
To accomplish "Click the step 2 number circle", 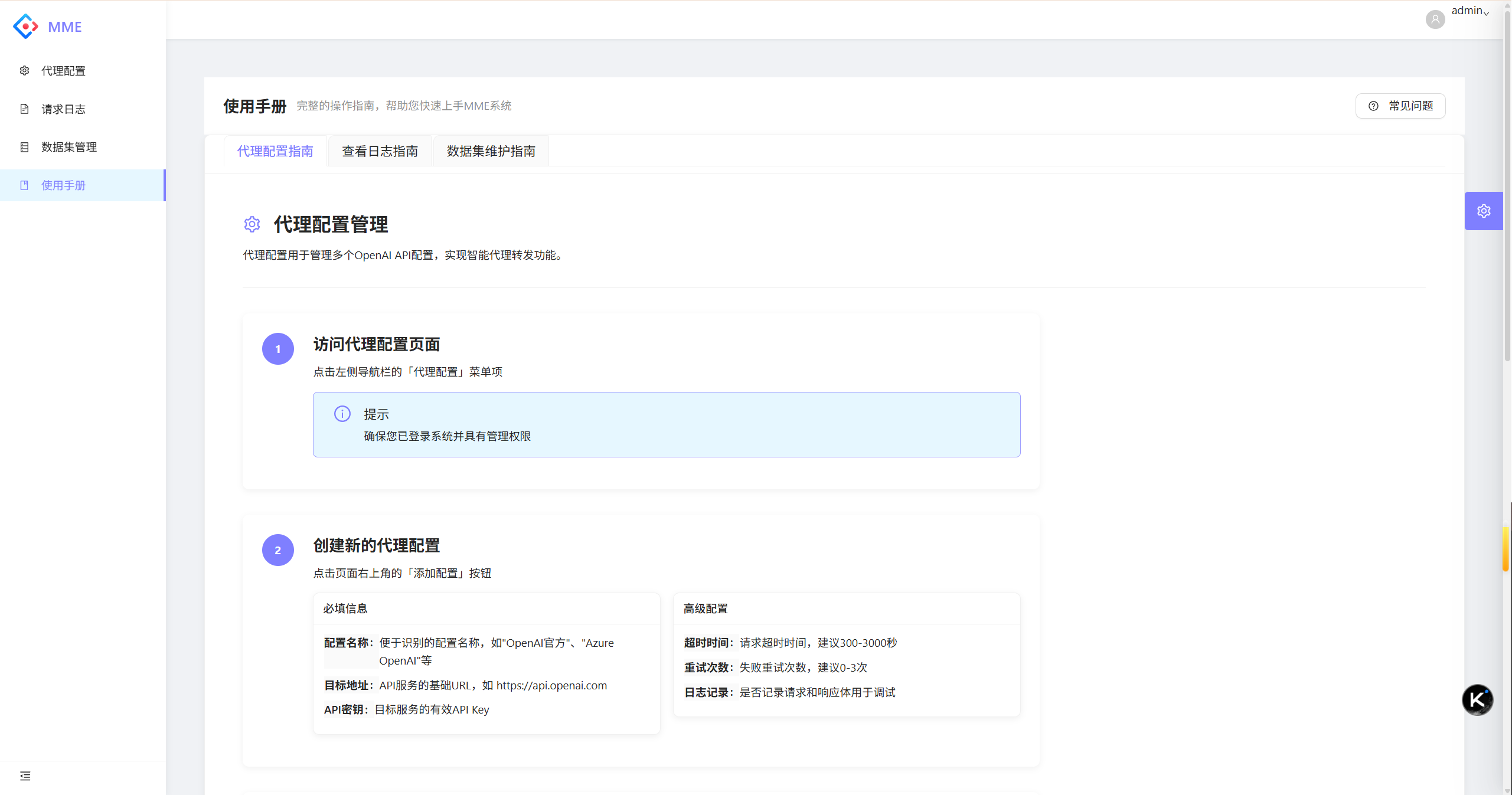I will (278, 550).
